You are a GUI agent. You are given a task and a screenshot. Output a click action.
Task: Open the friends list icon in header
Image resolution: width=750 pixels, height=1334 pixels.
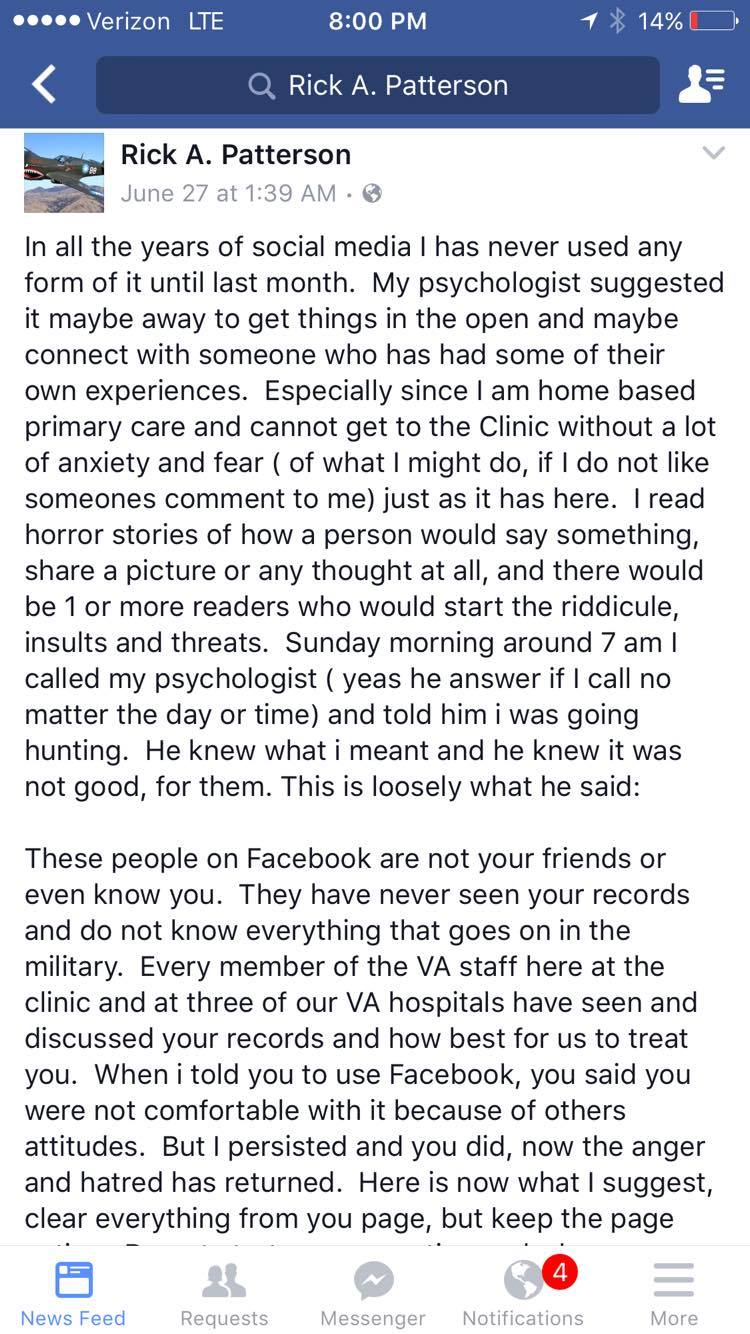click(x=701, y=85)
